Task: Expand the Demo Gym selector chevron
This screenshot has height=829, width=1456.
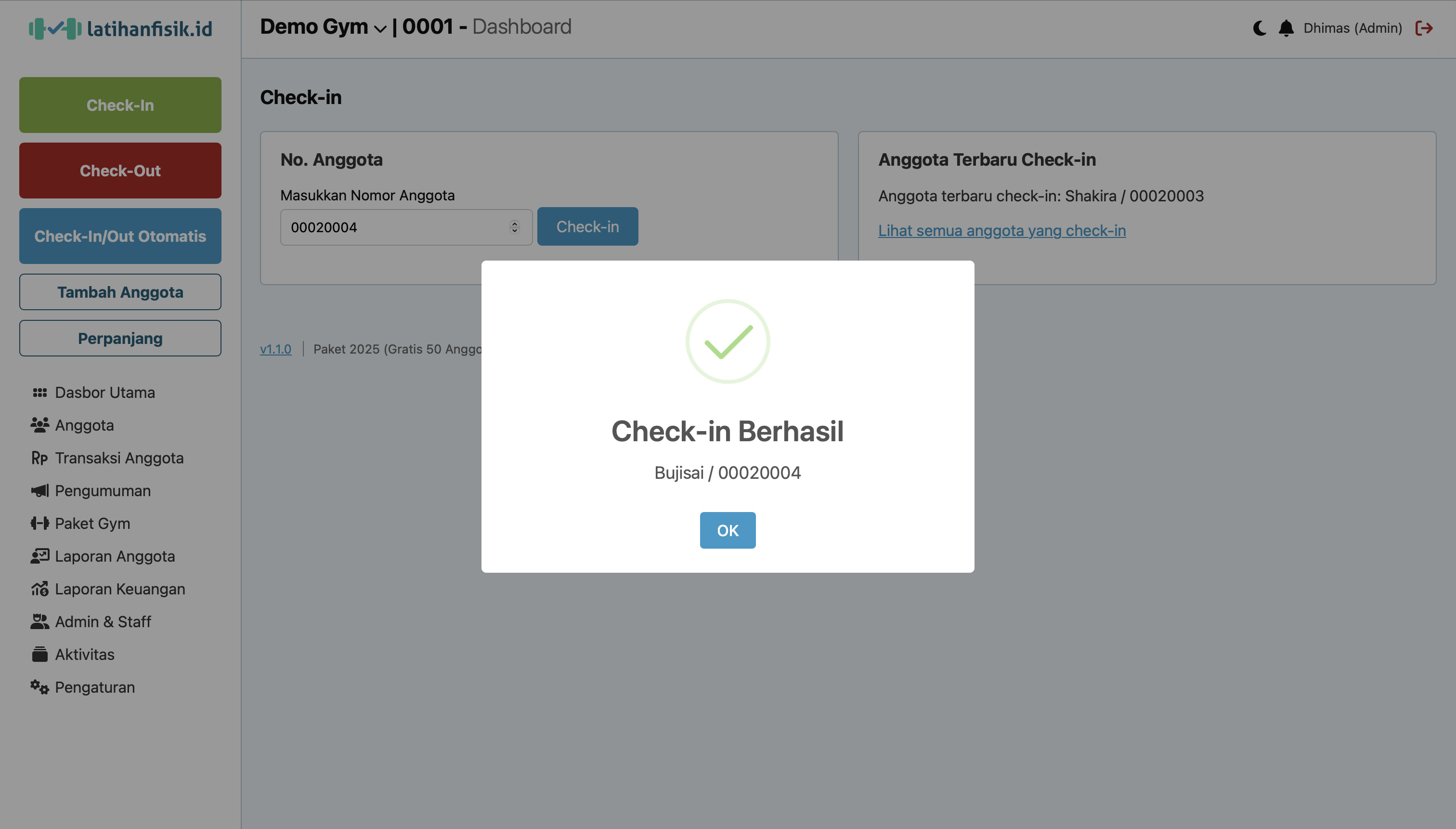Action: [380, 28]
